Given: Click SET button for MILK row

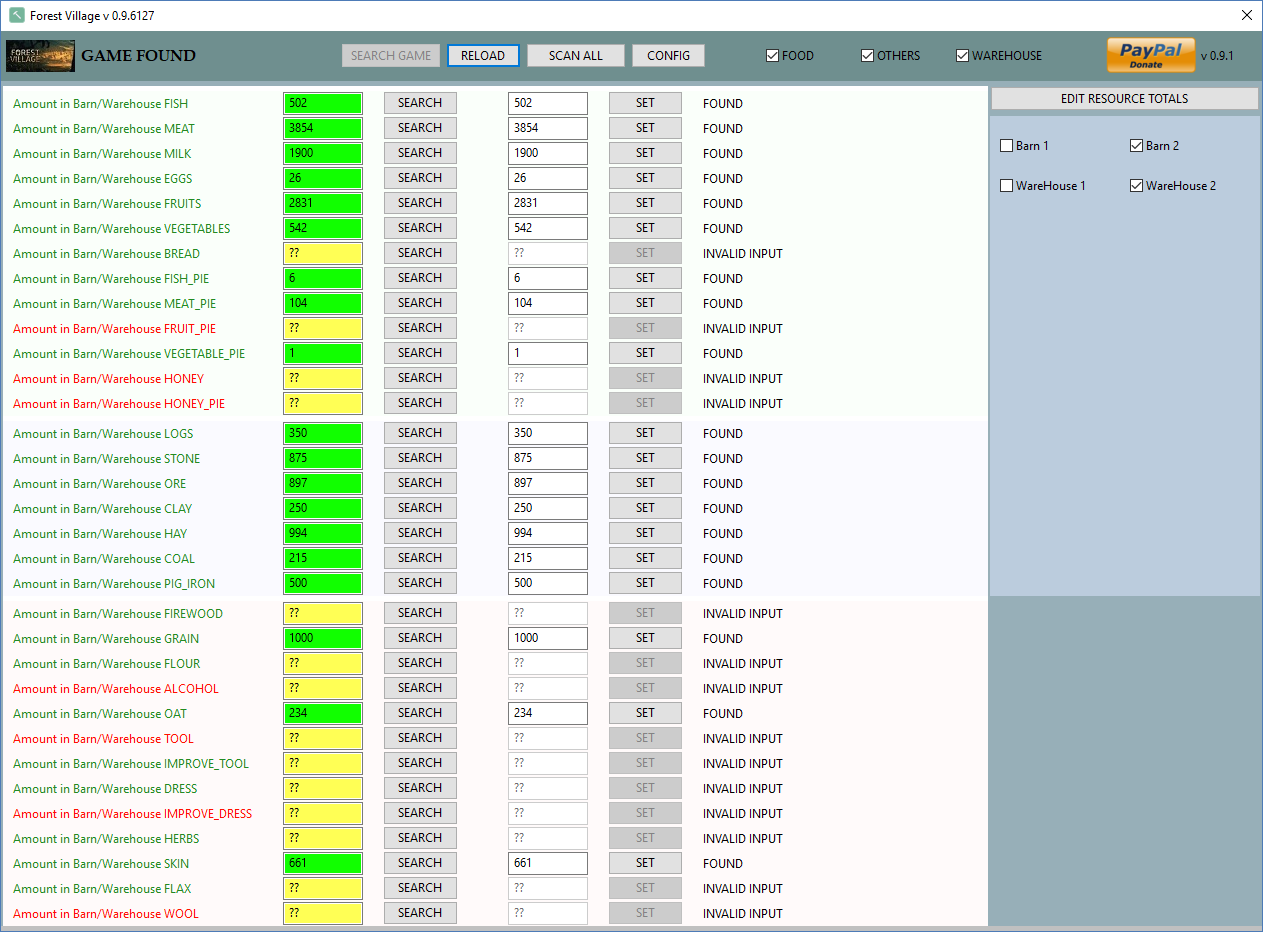Looking at the screenshot, I should [x=645, y=153].
